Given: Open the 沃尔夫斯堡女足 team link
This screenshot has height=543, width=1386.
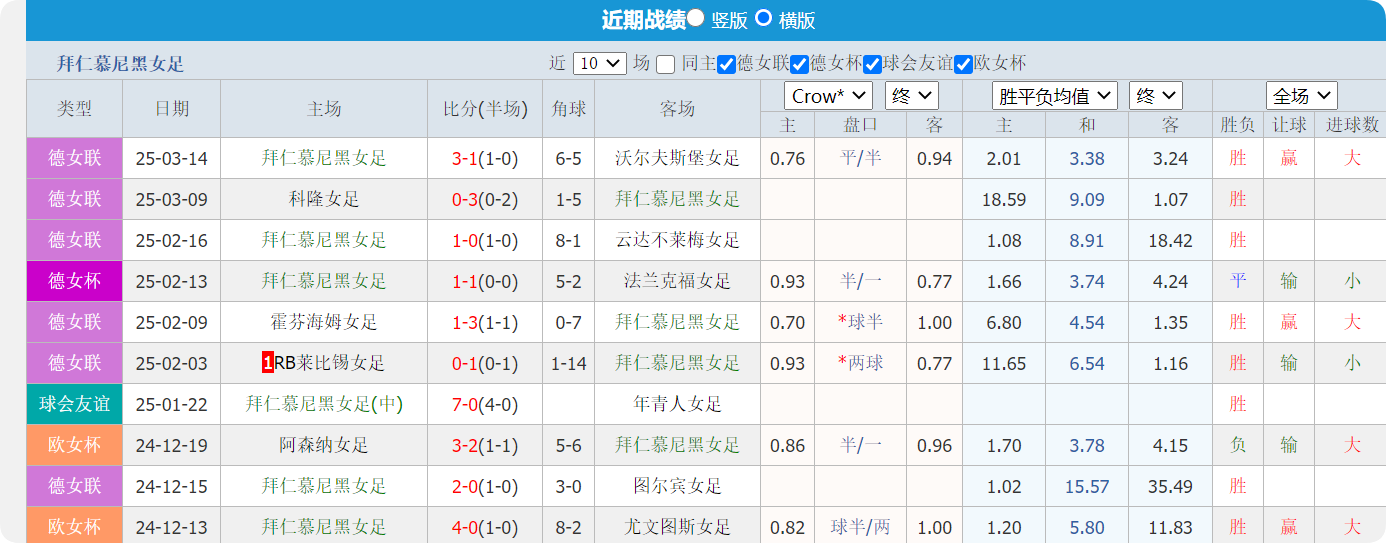Looking at the screenshot, I should click(677, 158).
